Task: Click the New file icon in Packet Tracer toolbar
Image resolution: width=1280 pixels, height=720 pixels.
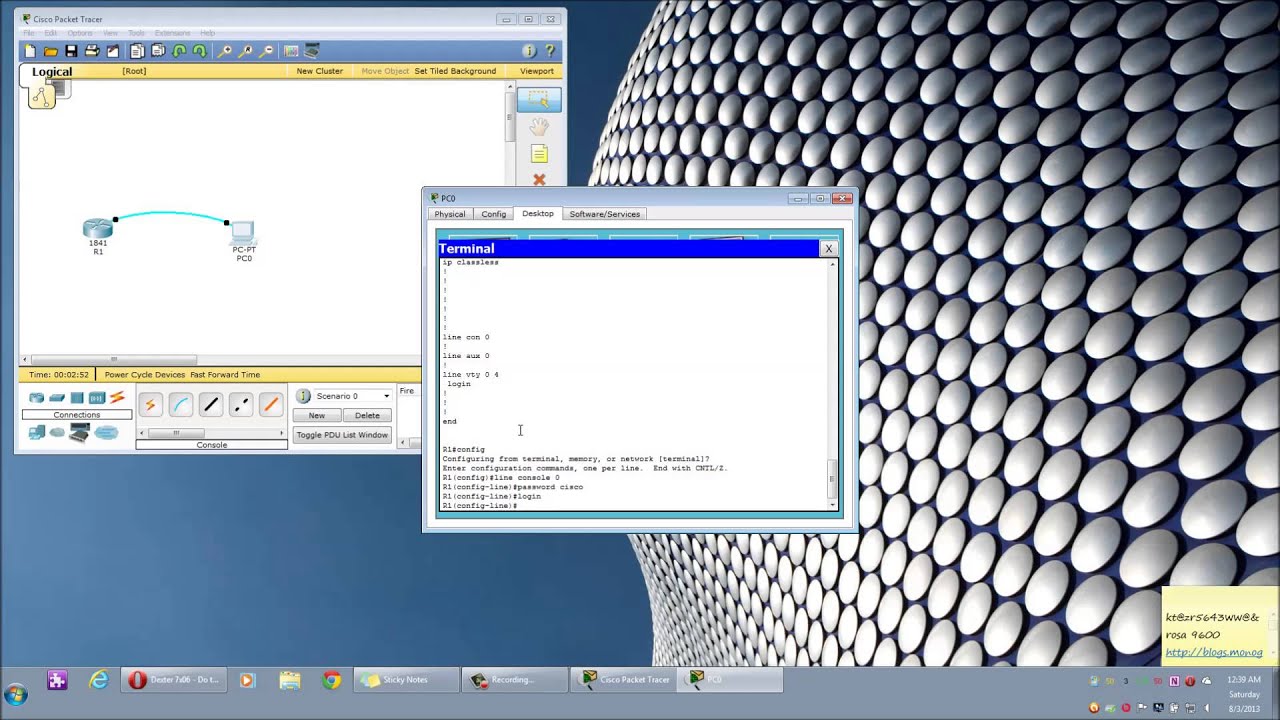Action: 30,51
